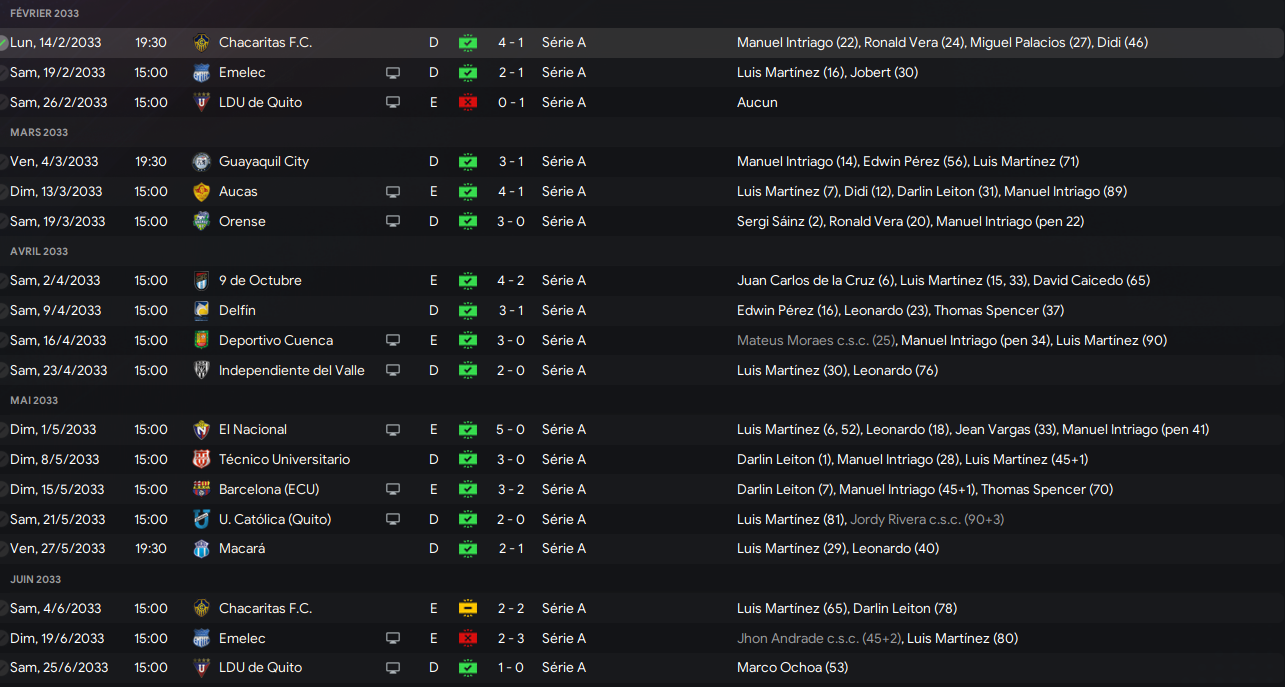Collapse the MAI 2033 month section header
The image size is (1285, 687).
coord(34,401)
